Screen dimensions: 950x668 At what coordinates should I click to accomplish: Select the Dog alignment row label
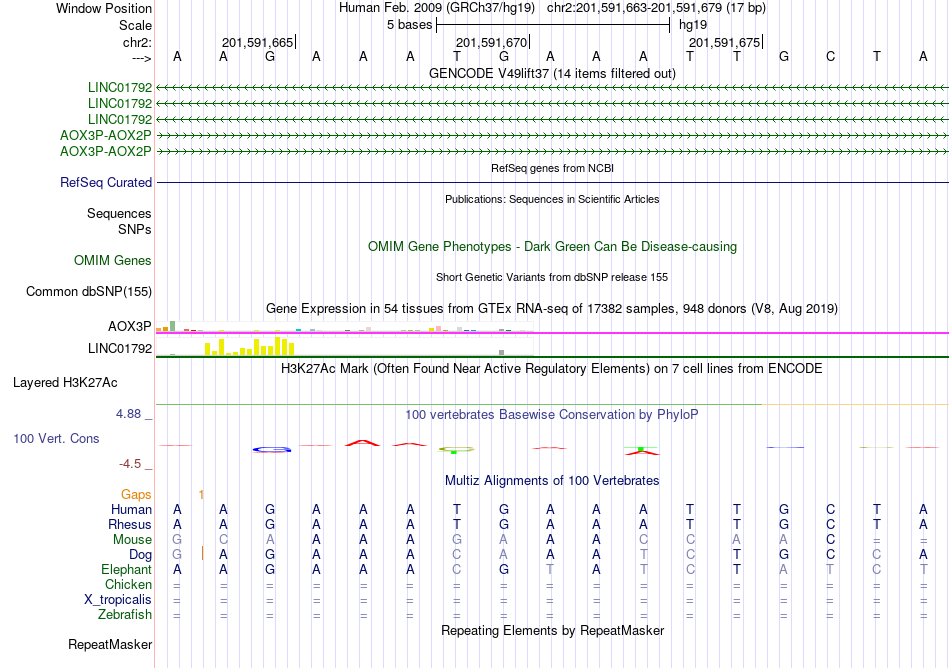click(x=141, y=555)
